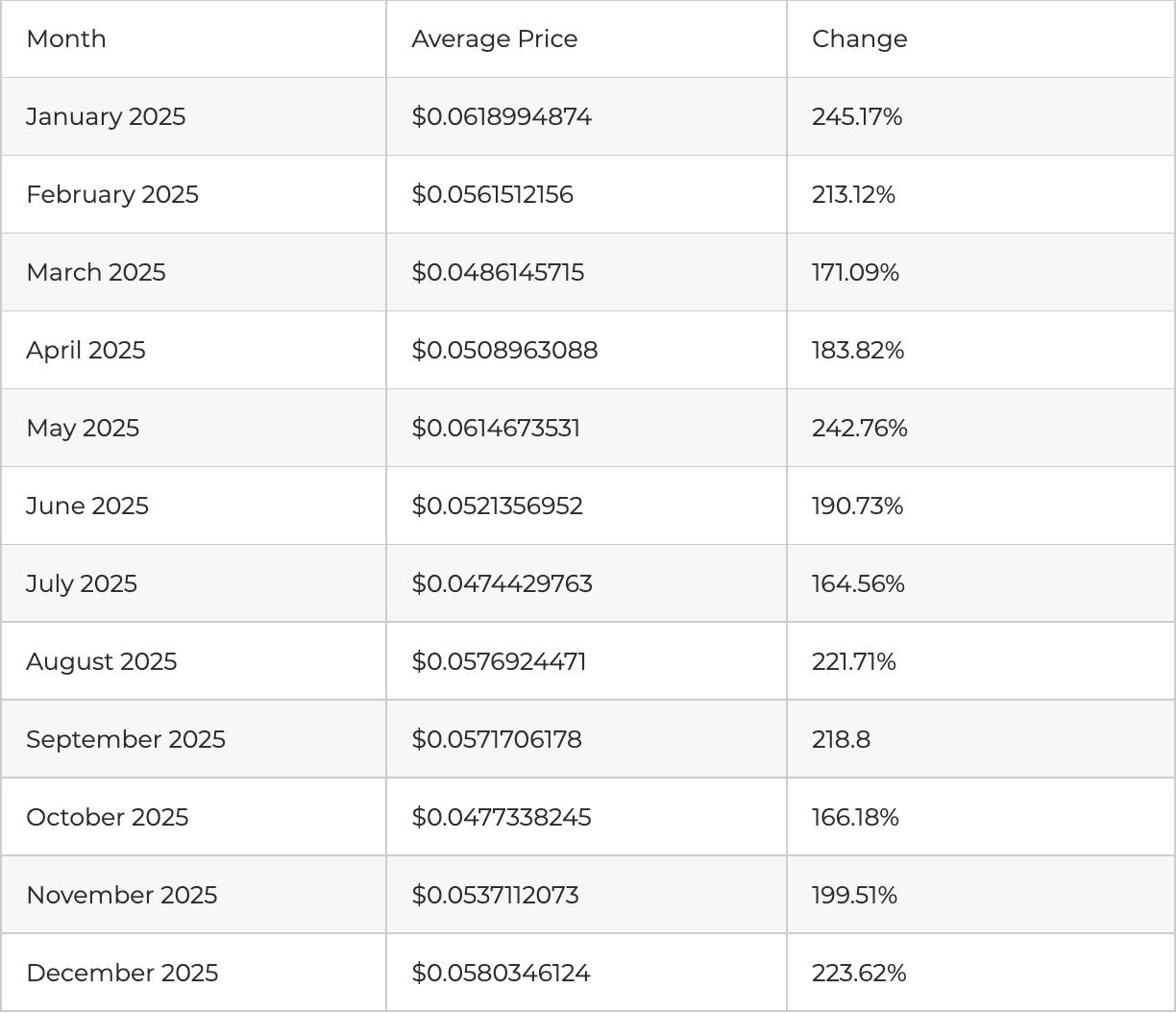This screenshot has width=1176, height=1013.
Task: Select the March 2025 price $0.0486145715
Action: (498, 273)
